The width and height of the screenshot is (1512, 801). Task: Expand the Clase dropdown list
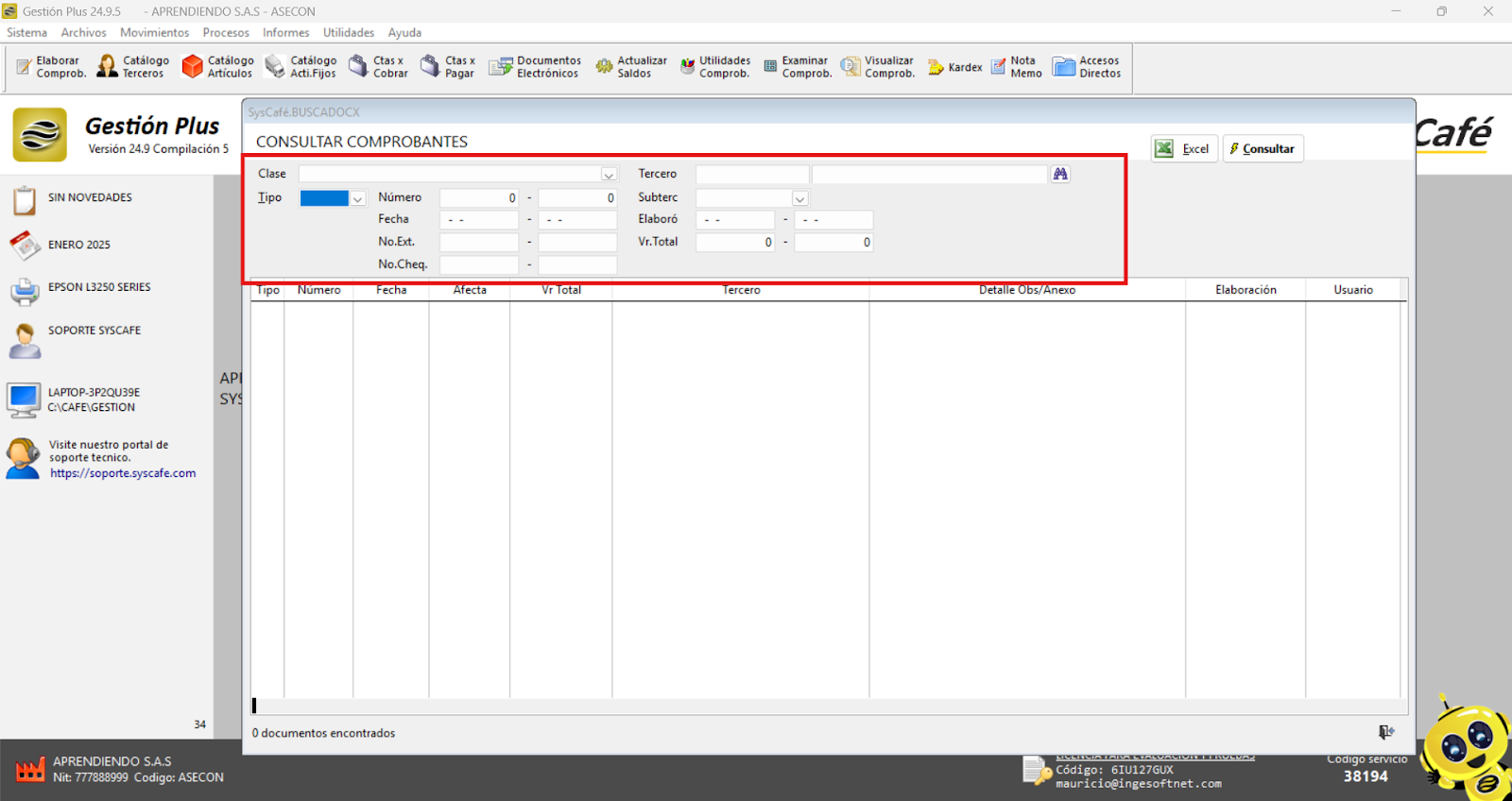coord(609,175)
